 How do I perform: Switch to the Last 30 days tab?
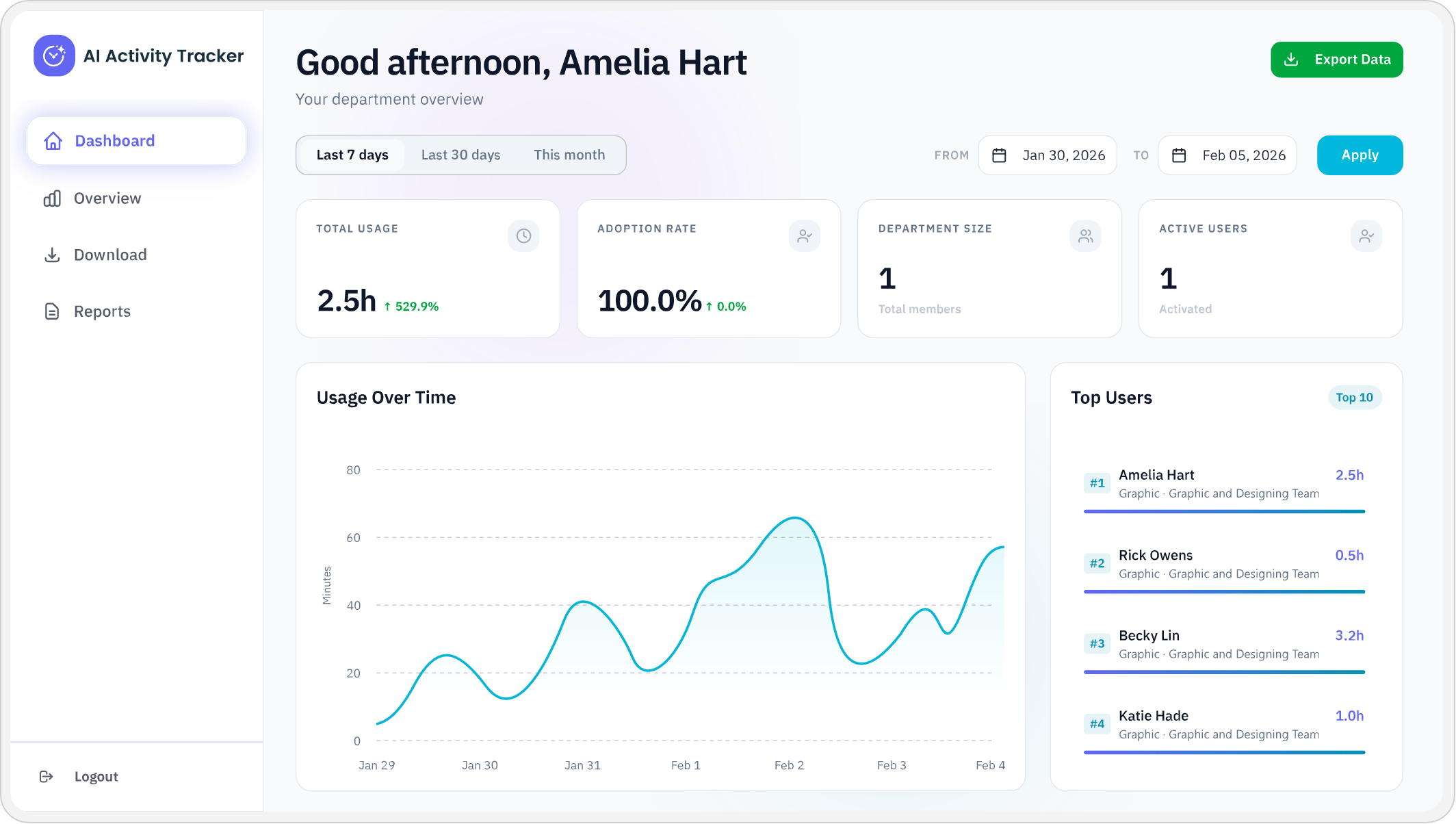(460, 155)
